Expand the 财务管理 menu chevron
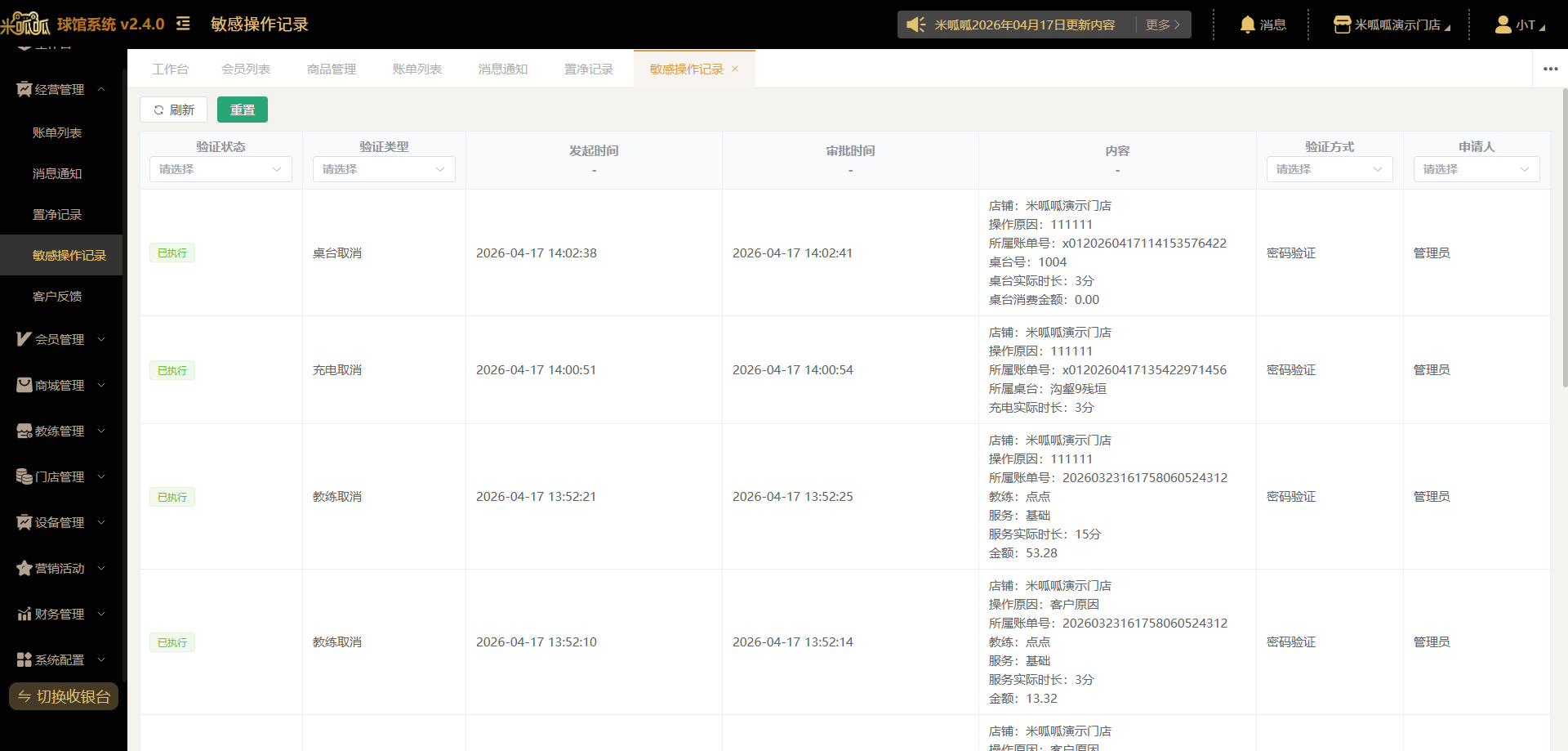This screenshot has width=1568, height=751. point(101,614)
